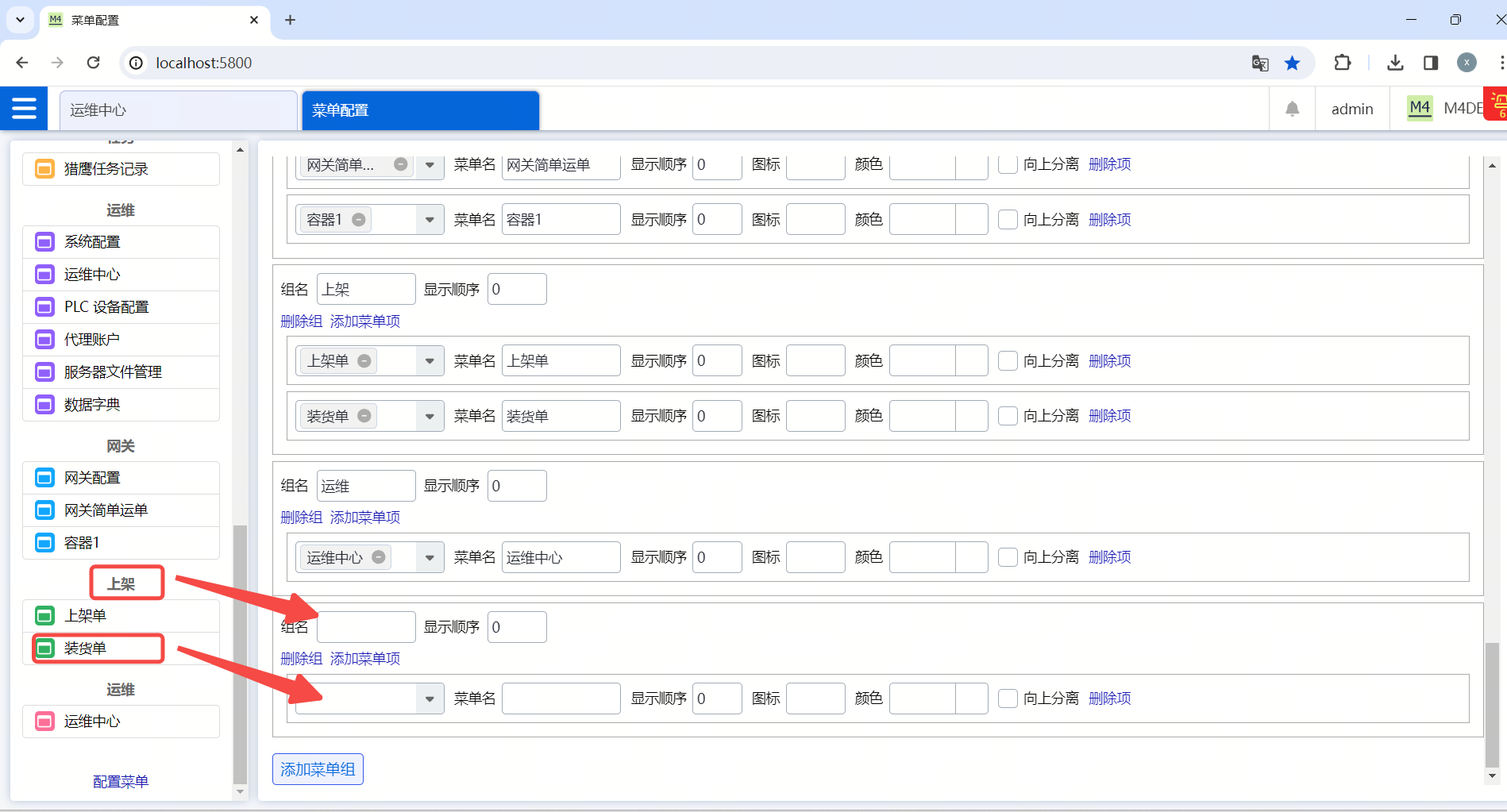Click the 显示顺序 field of the 运维 group

[517, 486]
